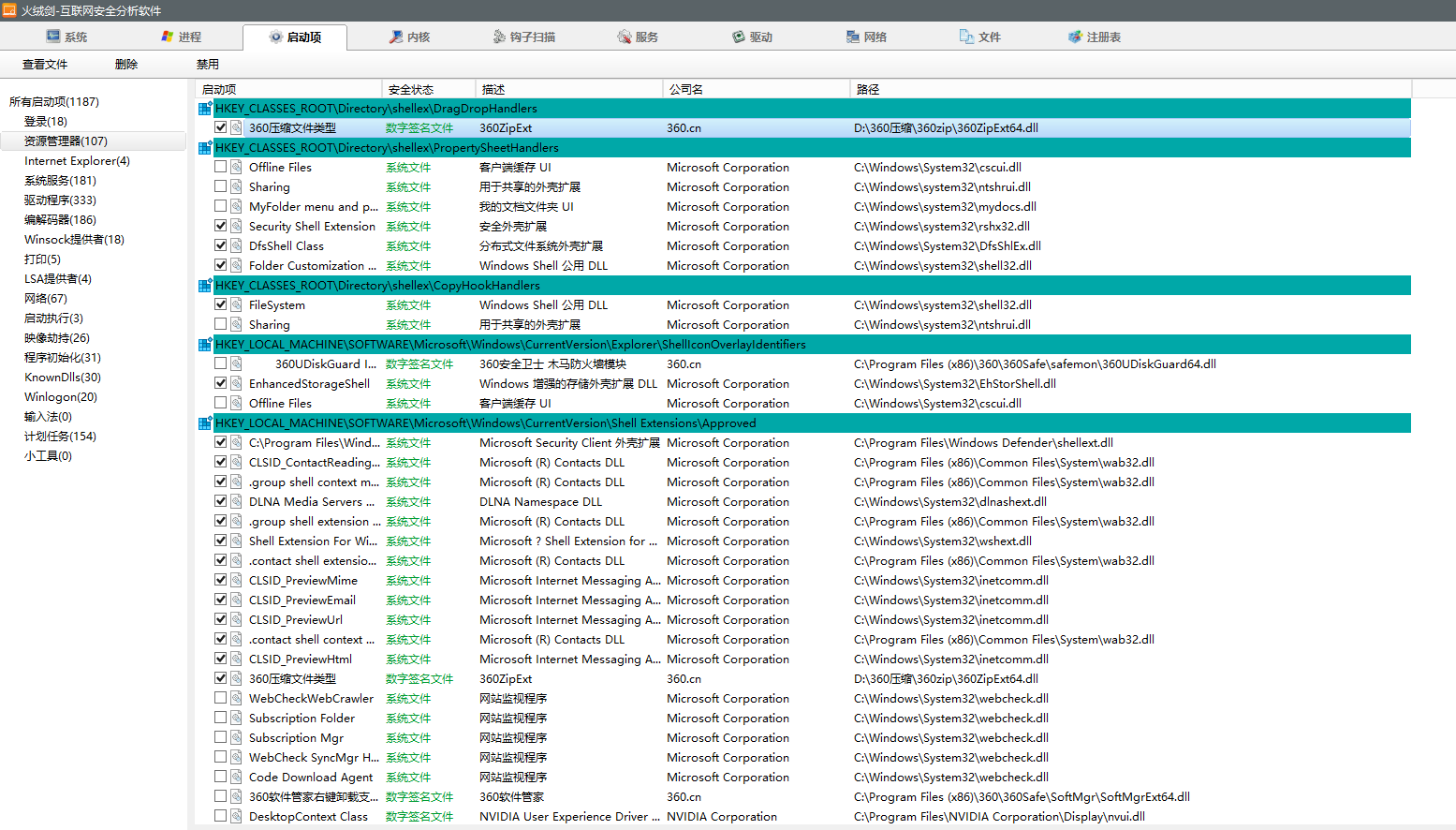
Task: Enable the Offline Files PropertySheetHandlers checkbox
Action: [221, 167]
